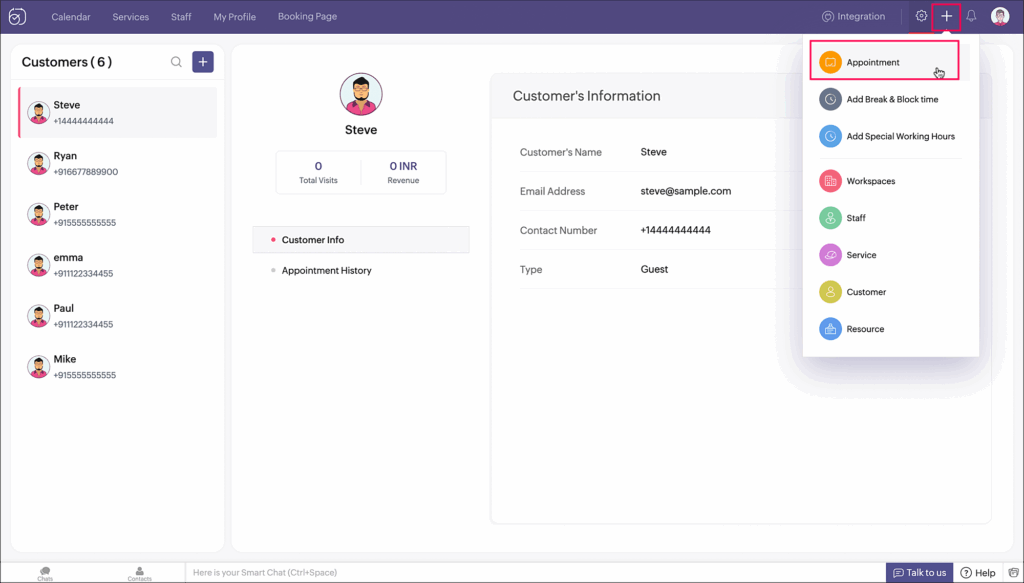Click the red Workspaces icon

(830, 181)
